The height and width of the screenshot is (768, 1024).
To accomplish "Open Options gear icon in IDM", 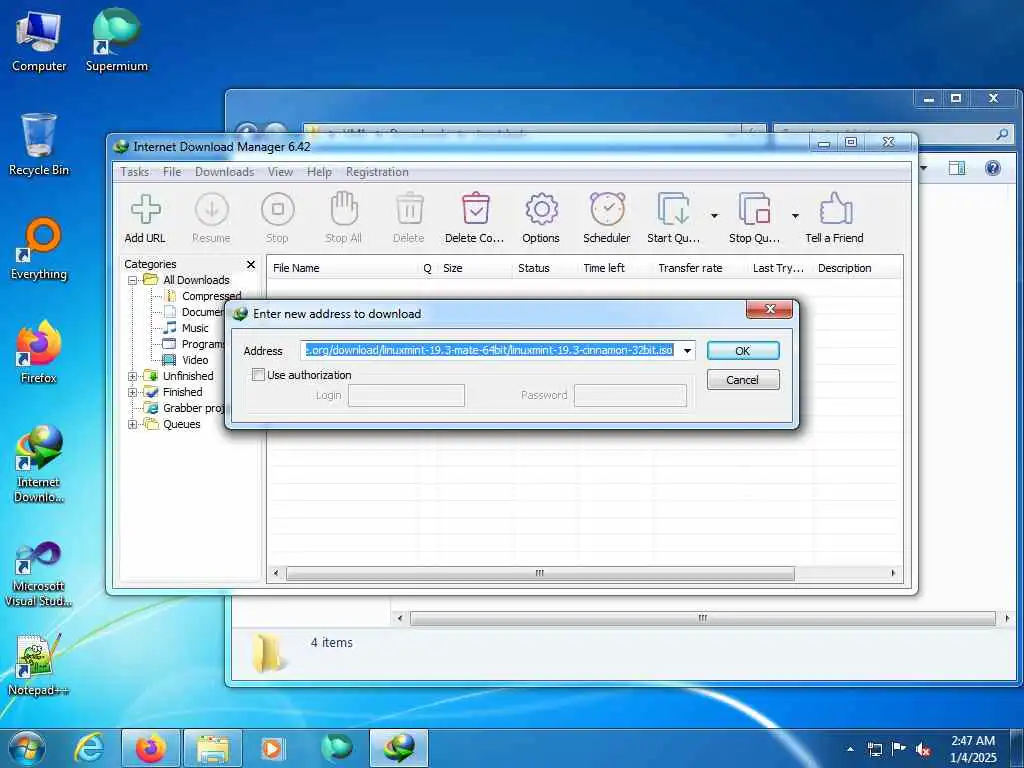I will (x=541, y=210).
